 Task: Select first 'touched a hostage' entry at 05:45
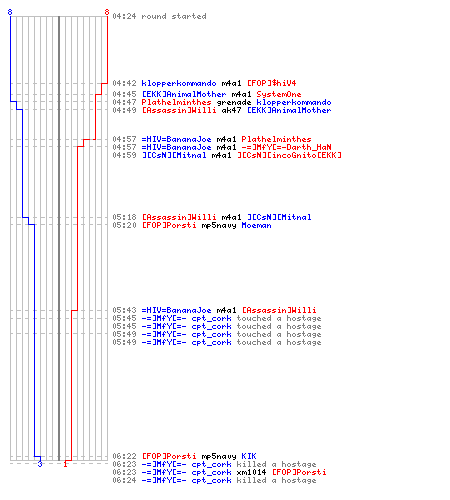pyautogui.click(x=217, y=318)
